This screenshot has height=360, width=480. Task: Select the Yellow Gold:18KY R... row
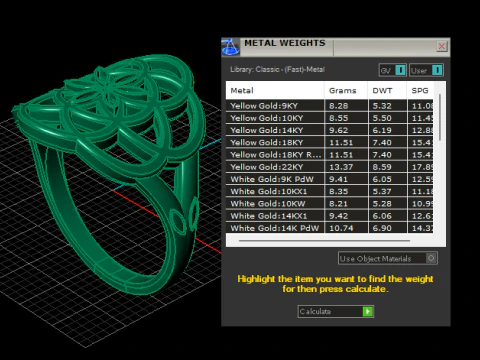[x=330, y=155]
